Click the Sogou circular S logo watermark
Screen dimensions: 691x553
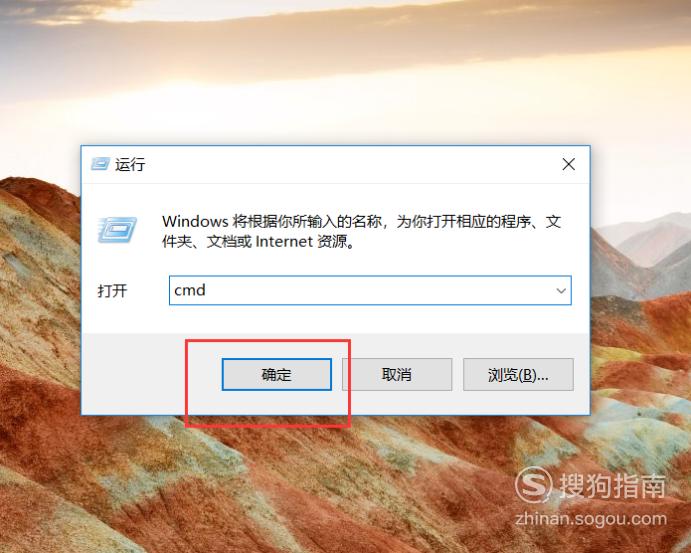click(533, 485)
